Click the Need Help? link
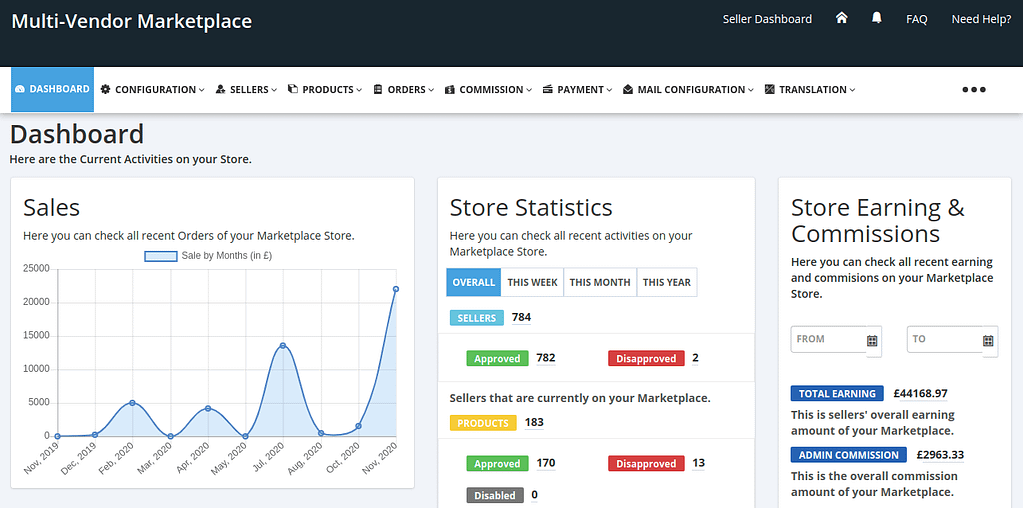This screenshot has height=508, width=1023. point(981,19)
